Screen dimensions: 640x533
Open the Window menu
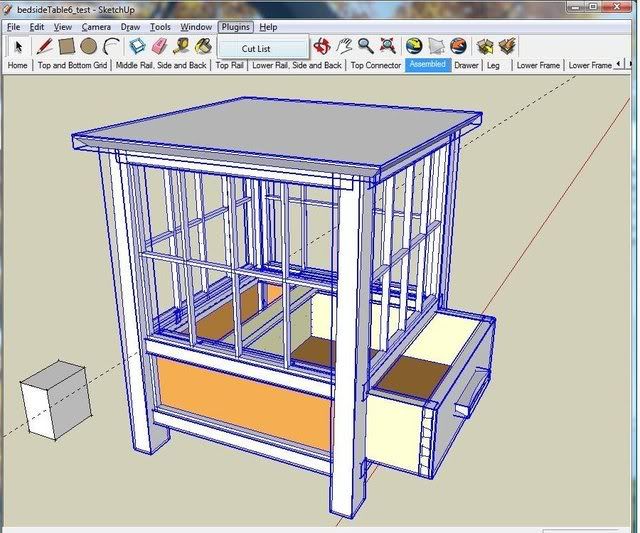coord(196,27)
